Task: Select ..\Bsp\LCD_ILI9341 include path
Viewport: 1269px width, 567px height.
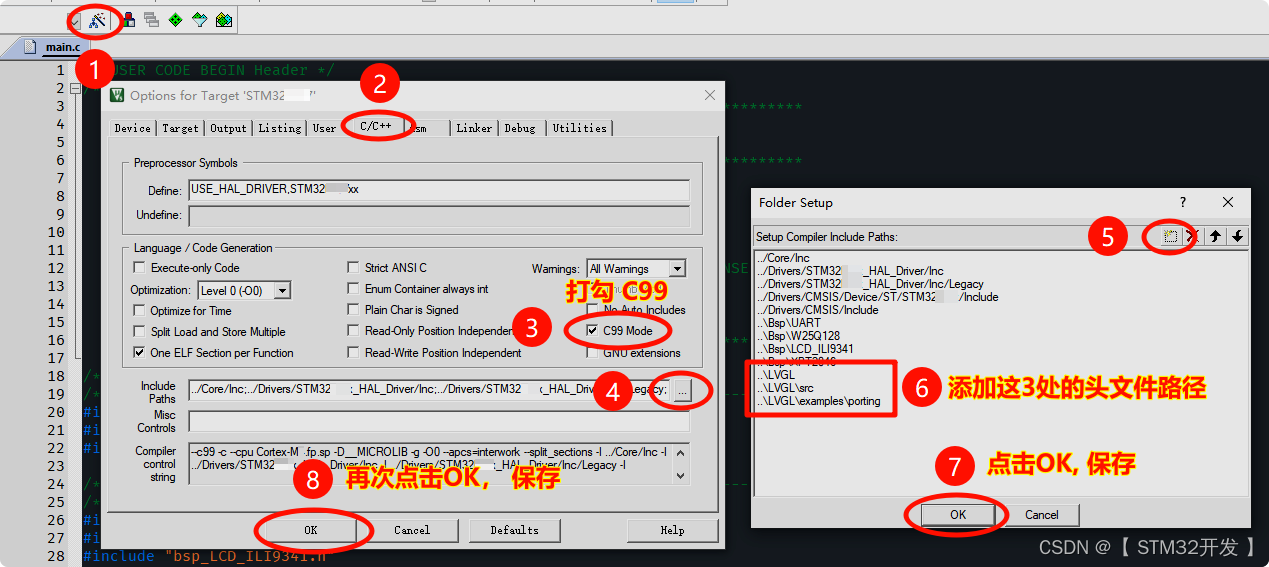Action: 807,349
